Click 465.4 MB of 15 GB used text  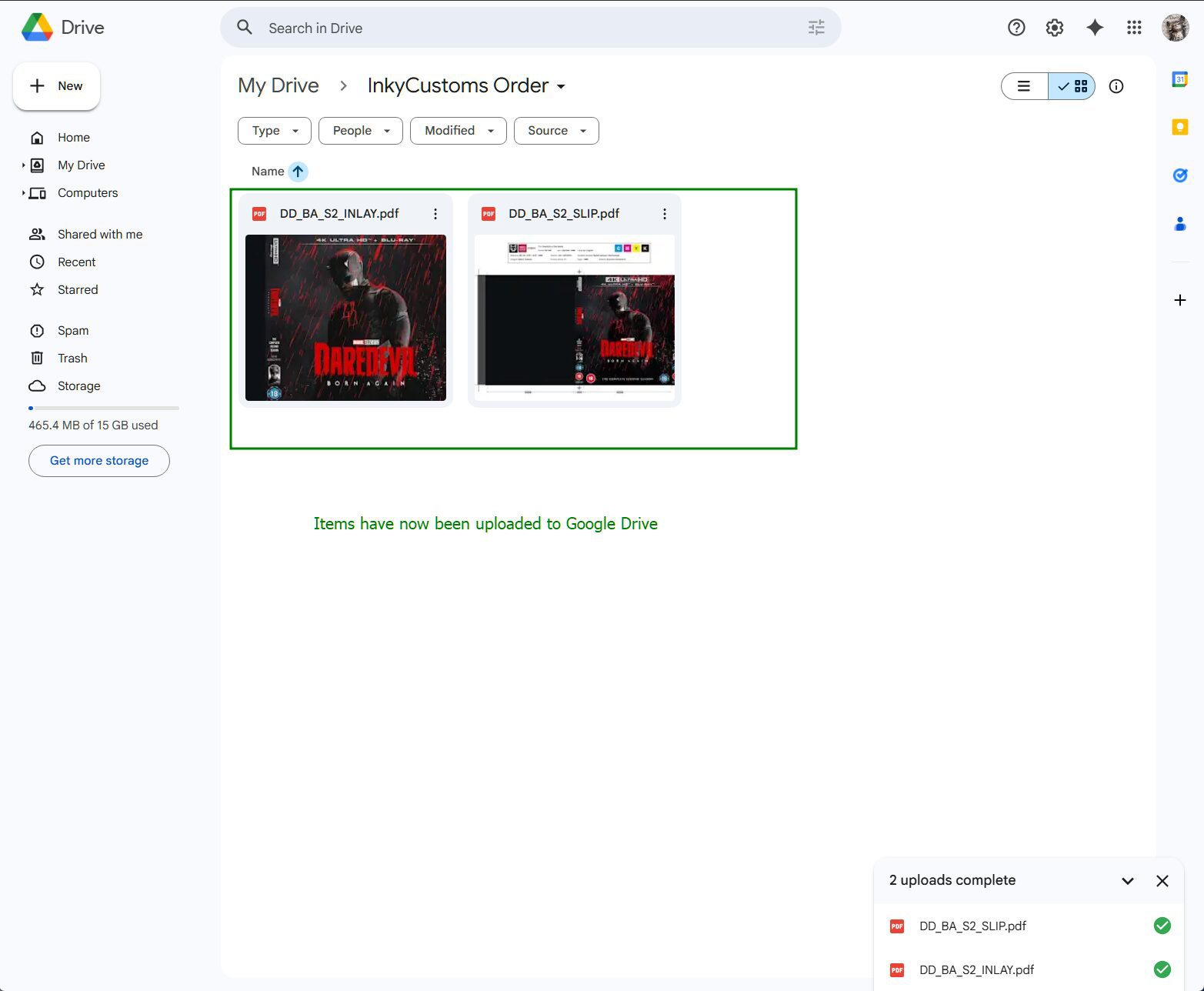coord(93,425)
